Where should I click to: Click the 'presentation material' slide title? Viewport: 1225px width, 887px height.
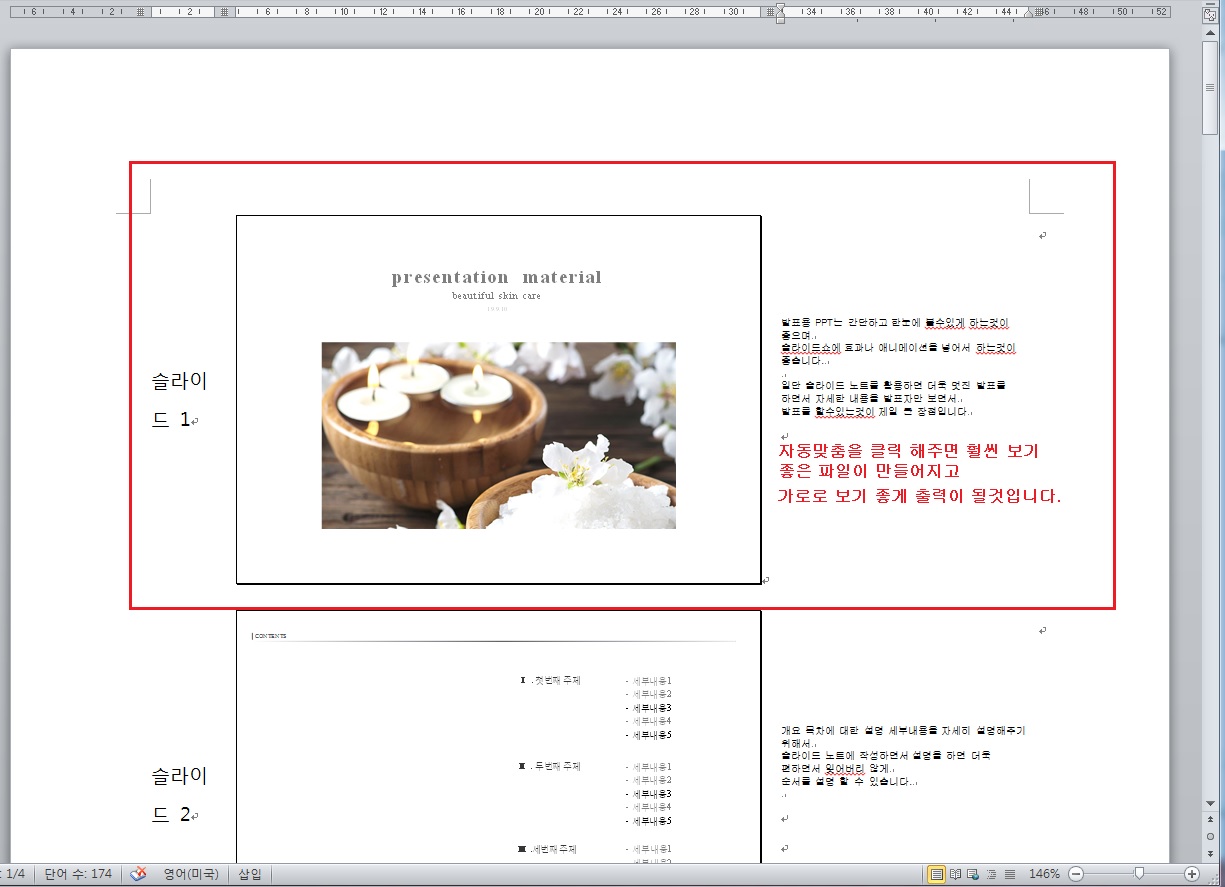(x=497, y=277)
